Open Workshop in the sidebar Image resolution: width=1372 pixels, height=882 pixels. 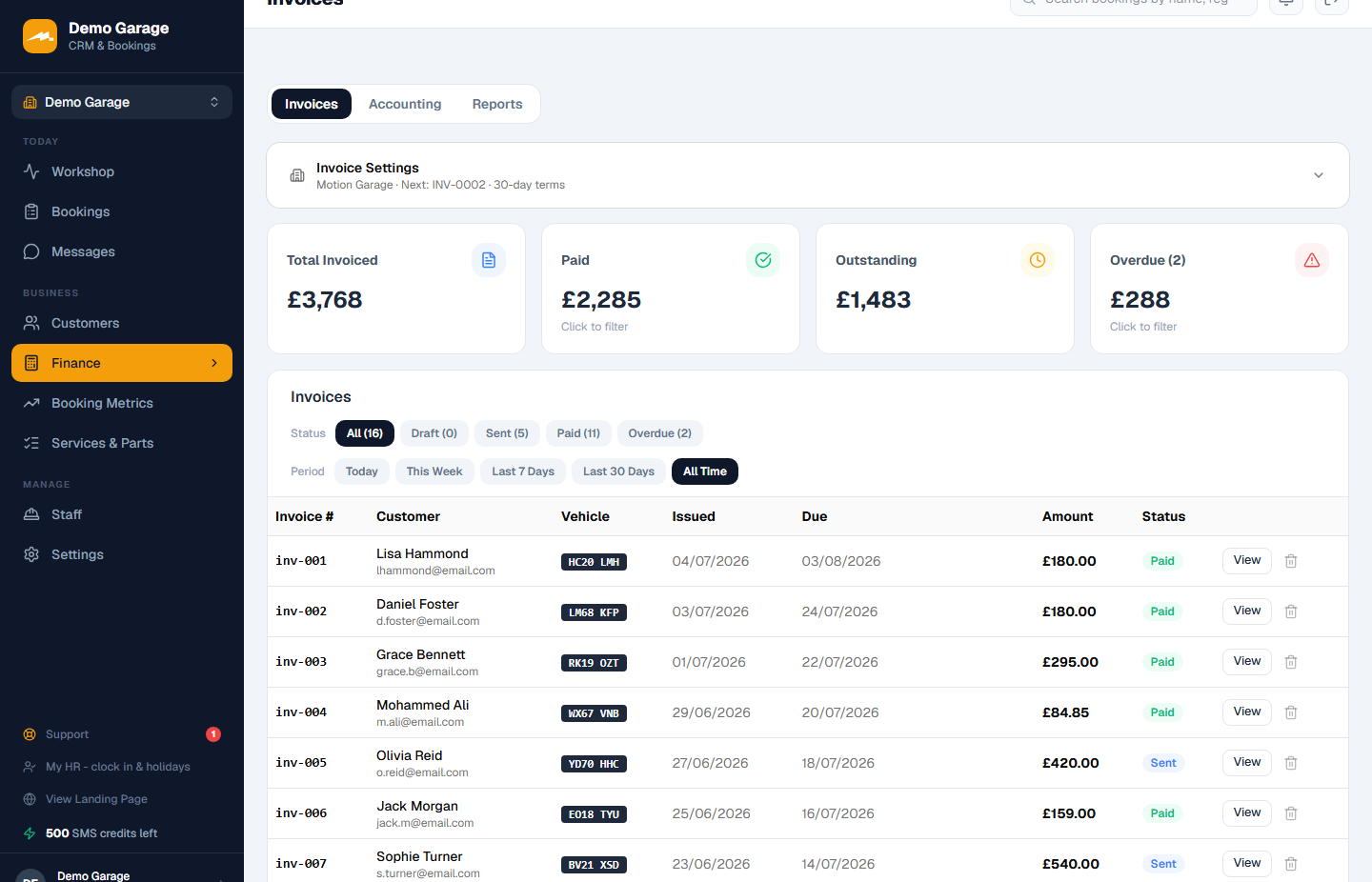click(x=122, y=171)
